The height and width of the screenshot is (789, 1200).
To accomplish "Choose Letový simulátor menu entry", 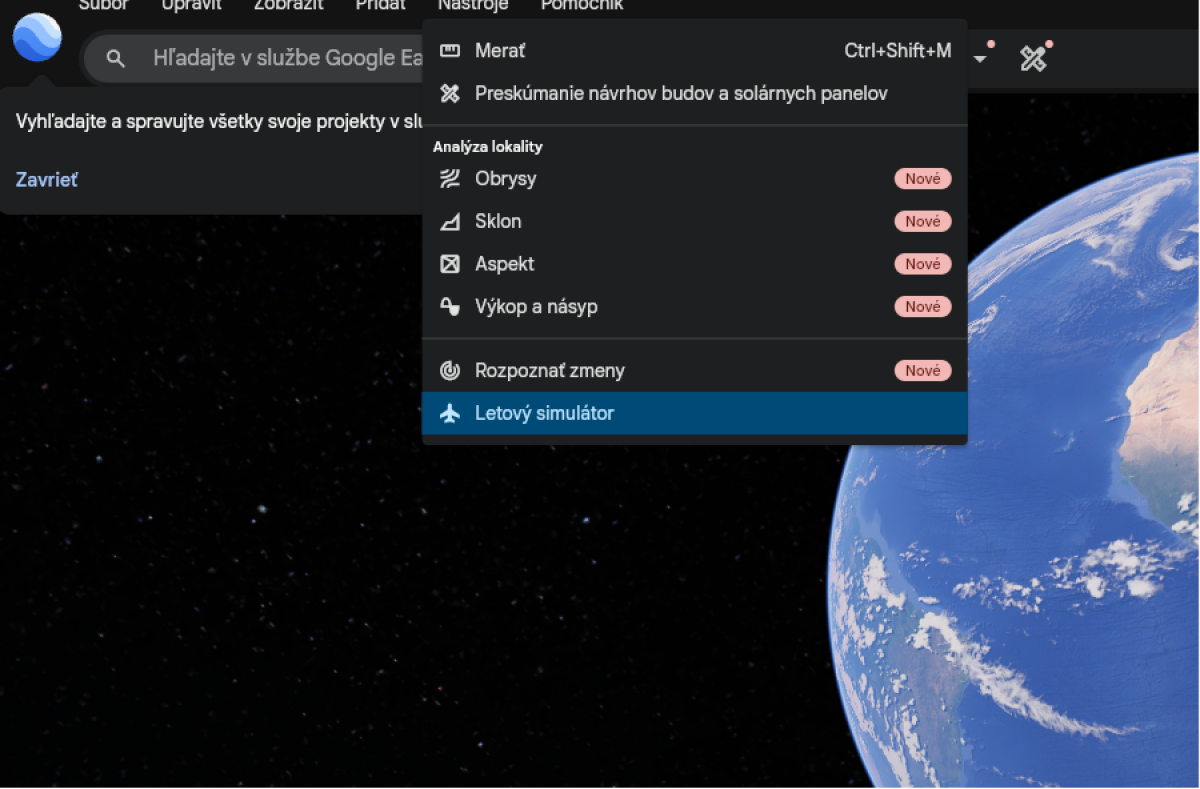I will click(x=694, y=413).
